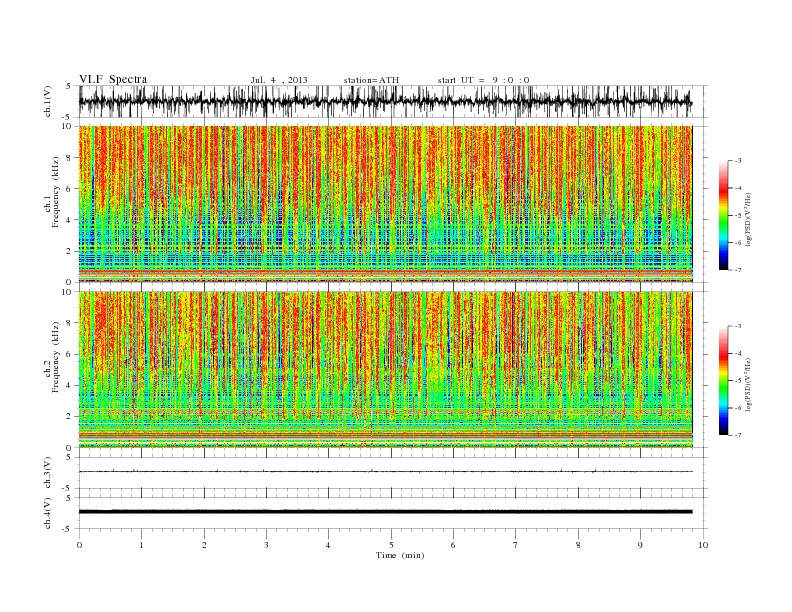Click the ch.4 thick voltage trace
Image resolution: width=792 pixels, height=612 pixels.
click(386, 512)
